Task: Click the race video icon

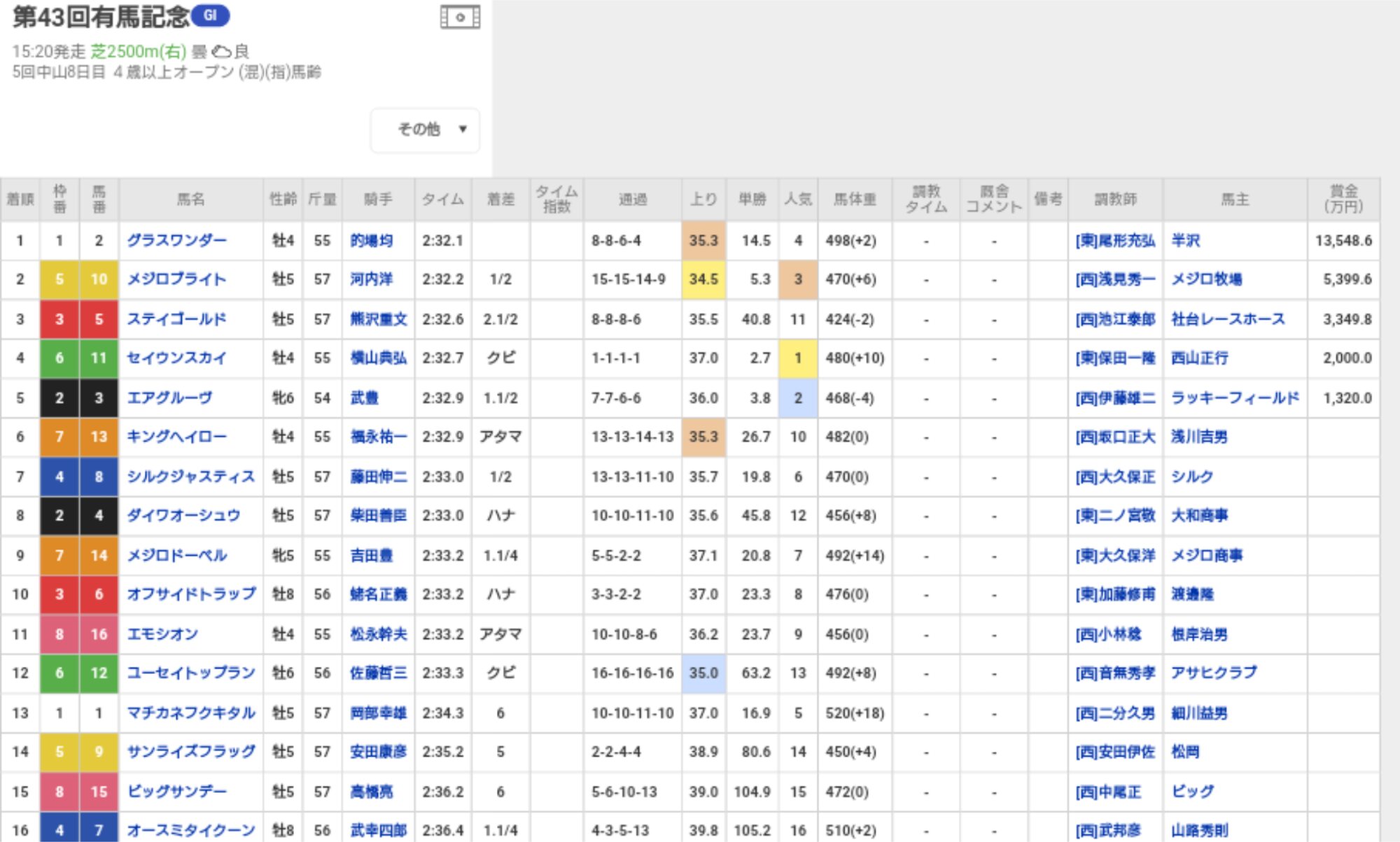Action: coord(460,17)
